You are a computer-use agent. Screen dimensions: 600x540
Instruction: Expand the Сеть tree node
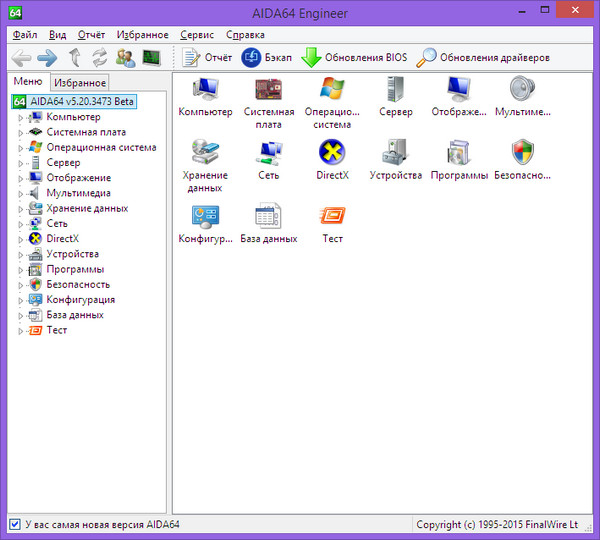coord(20,224)
